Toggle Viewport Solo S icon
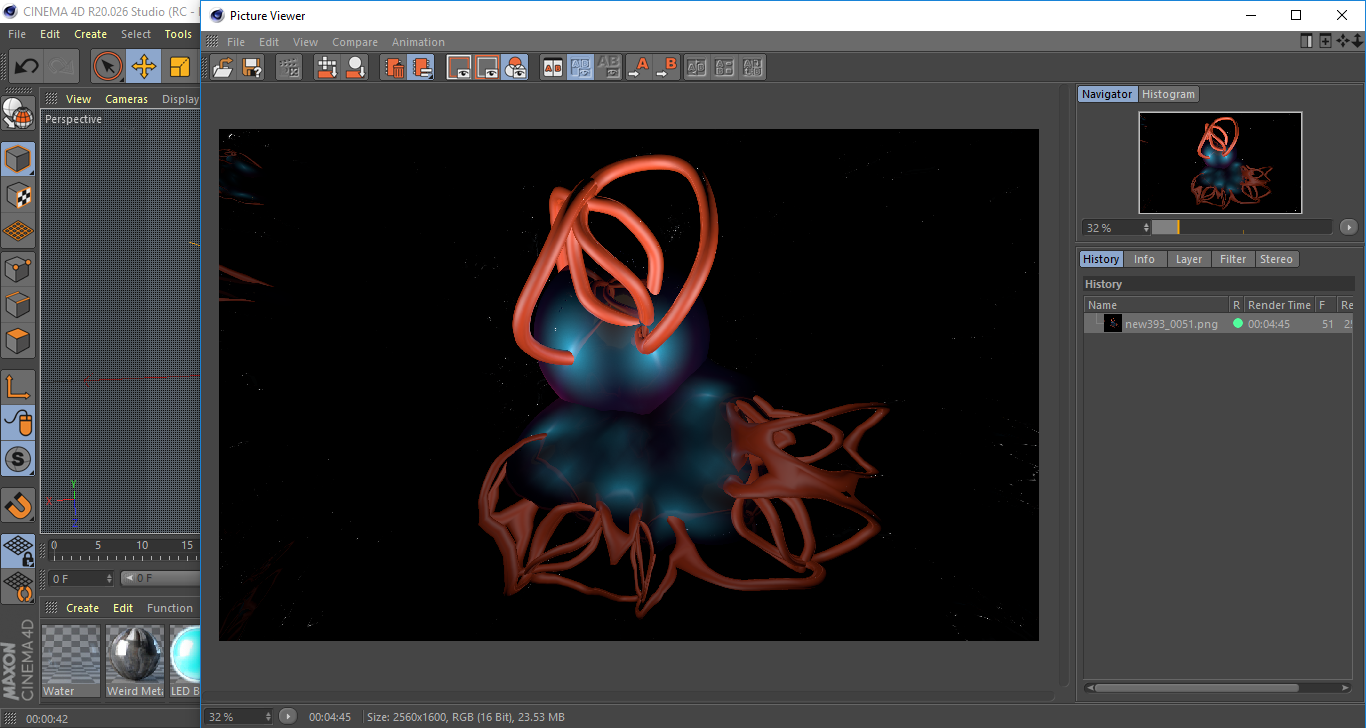The width and height of the screenshot is (1366, 728). coord(18,460)
